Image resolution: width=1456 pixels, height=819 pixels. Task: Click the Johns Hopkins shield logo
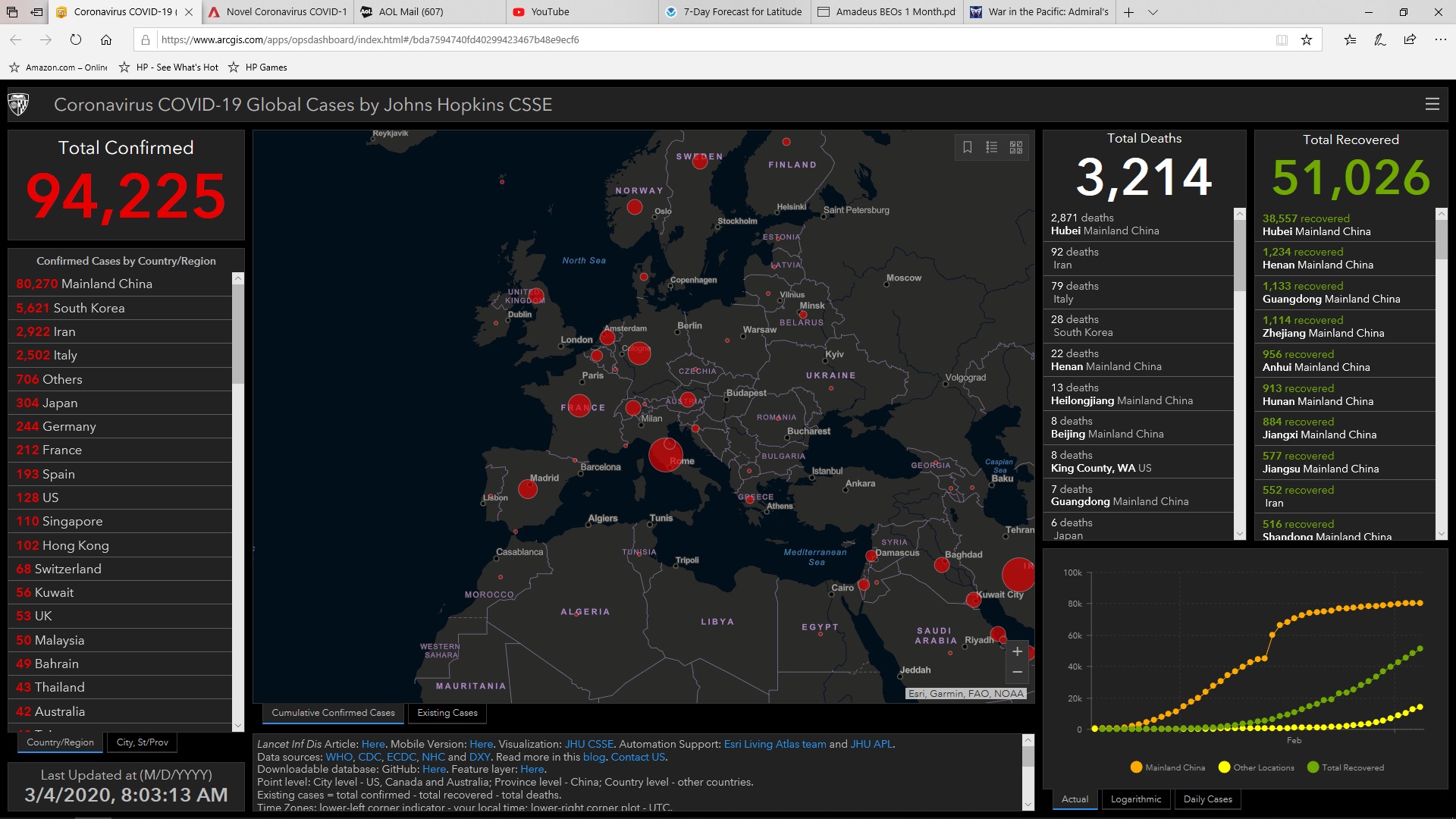18,105
